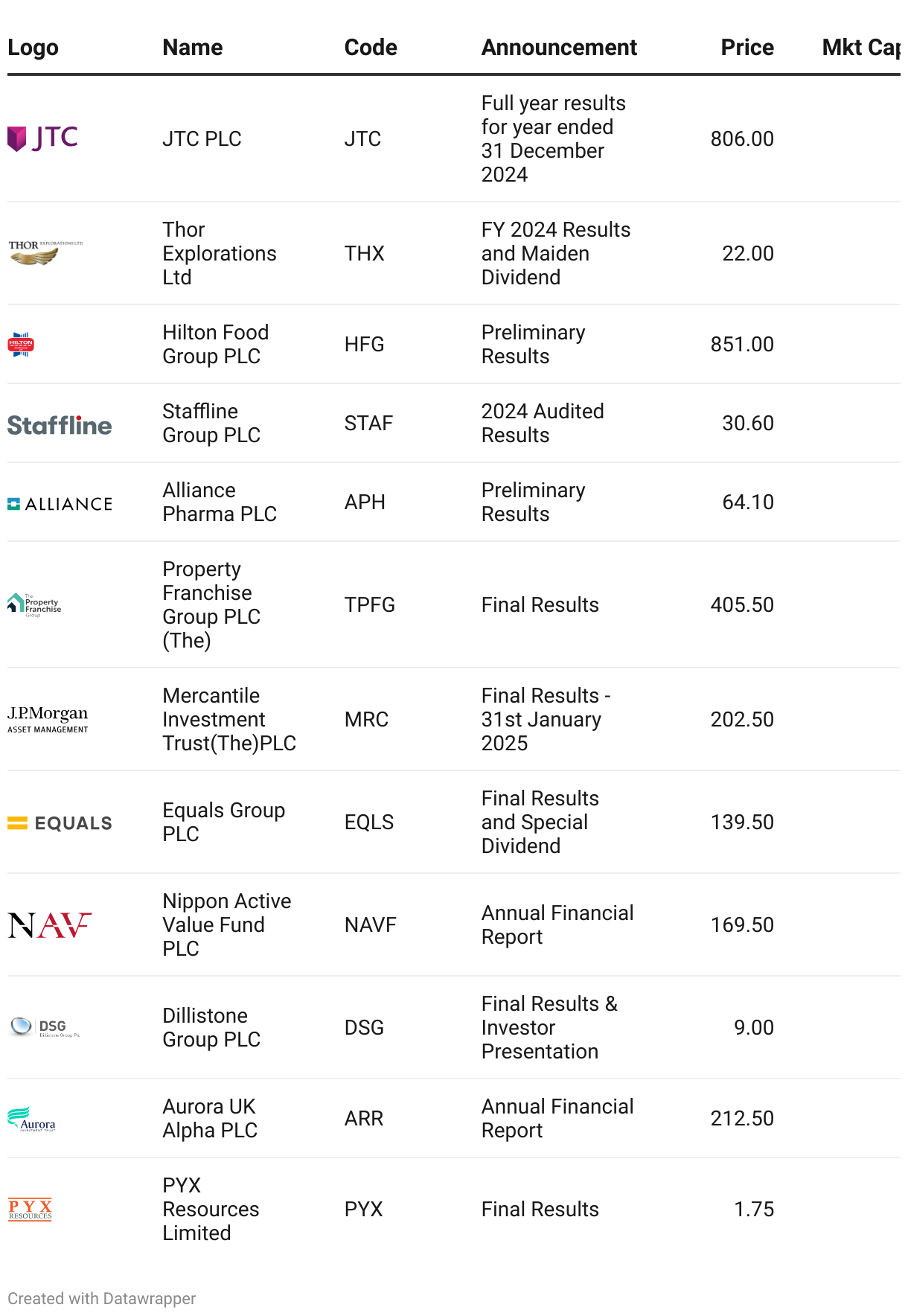Image resolution: width=908 pixels, height=1316 pixels.
Task: Click the Code column header
Action: point(371,48)
